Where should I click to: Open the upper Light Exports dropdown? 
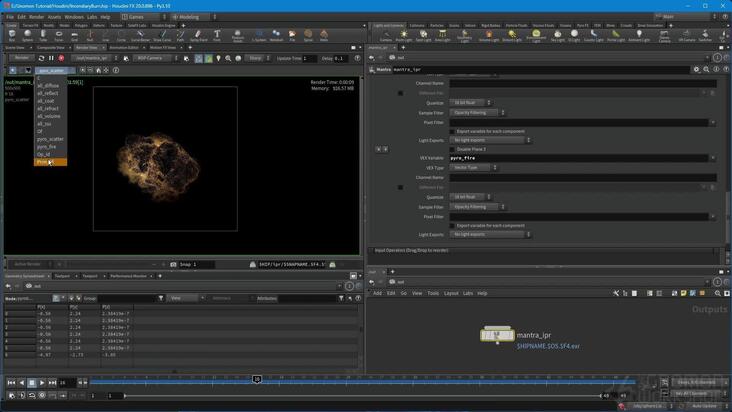click(490, 140)
